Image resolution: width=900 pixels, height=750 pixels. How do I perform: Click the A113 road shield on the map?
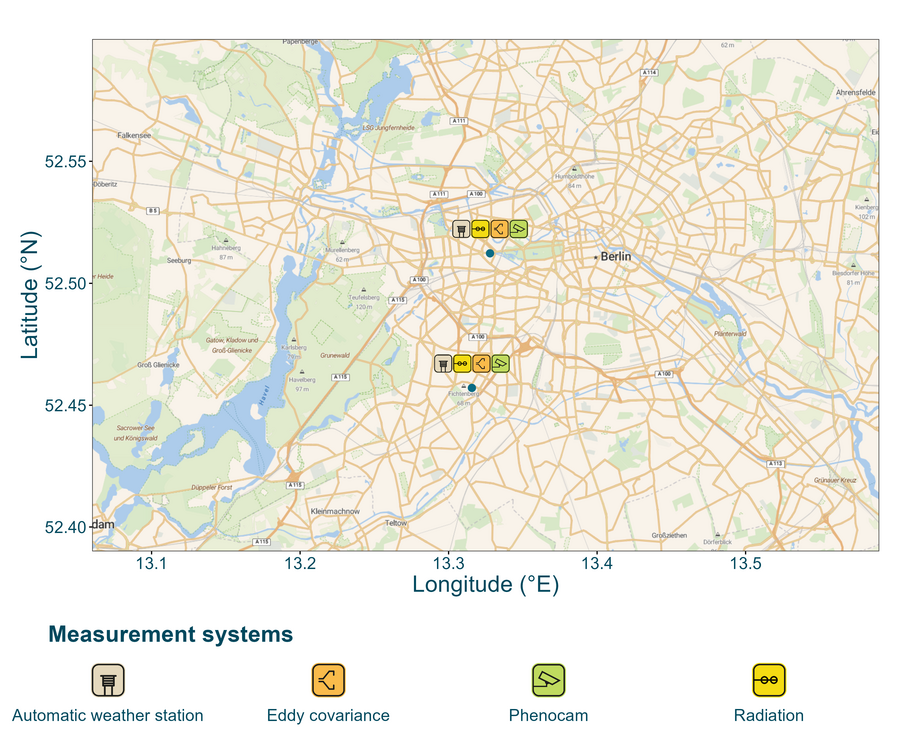click(x=775, y=463)
